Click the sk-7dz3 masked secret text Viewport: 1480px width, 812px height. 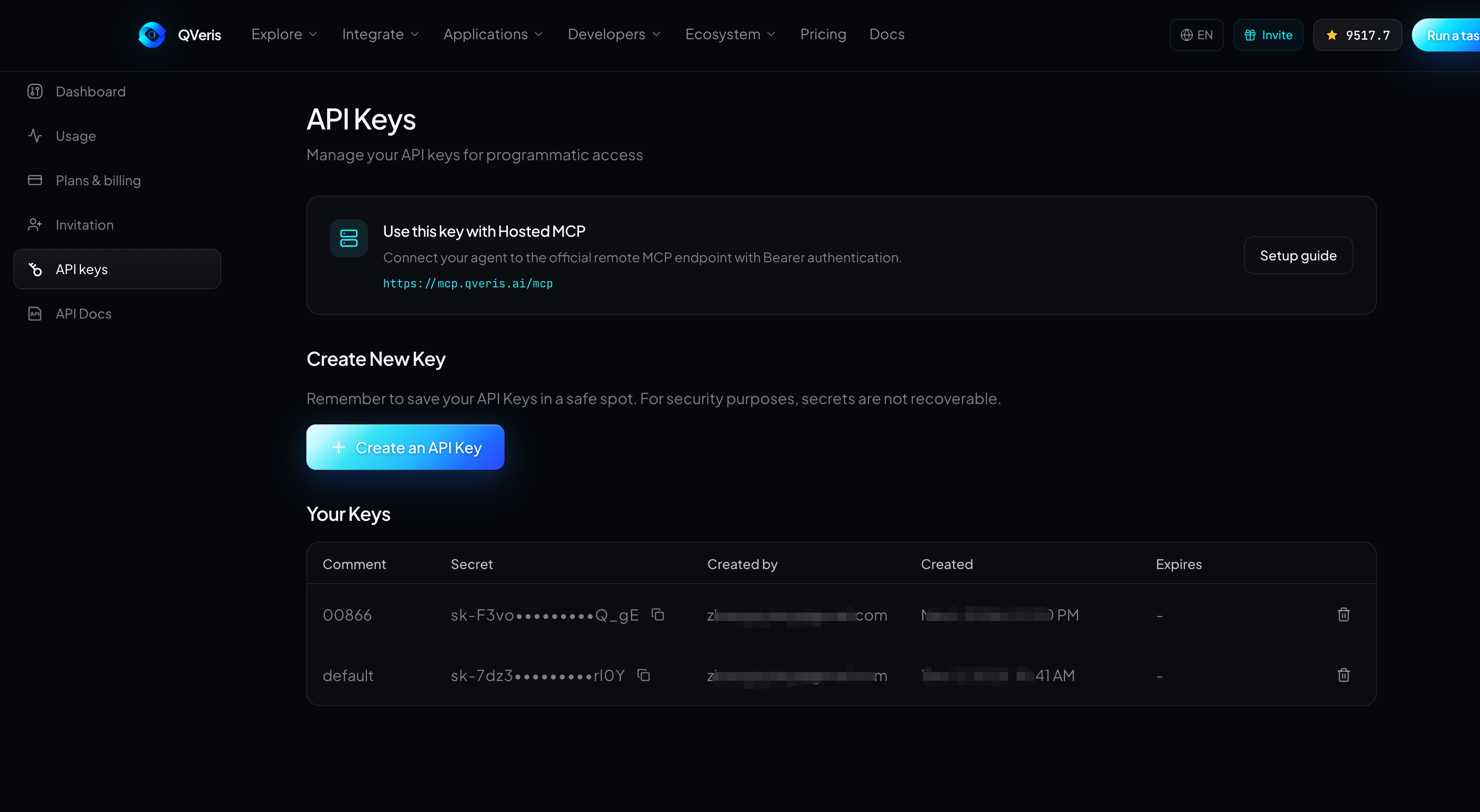coord(537,675)
